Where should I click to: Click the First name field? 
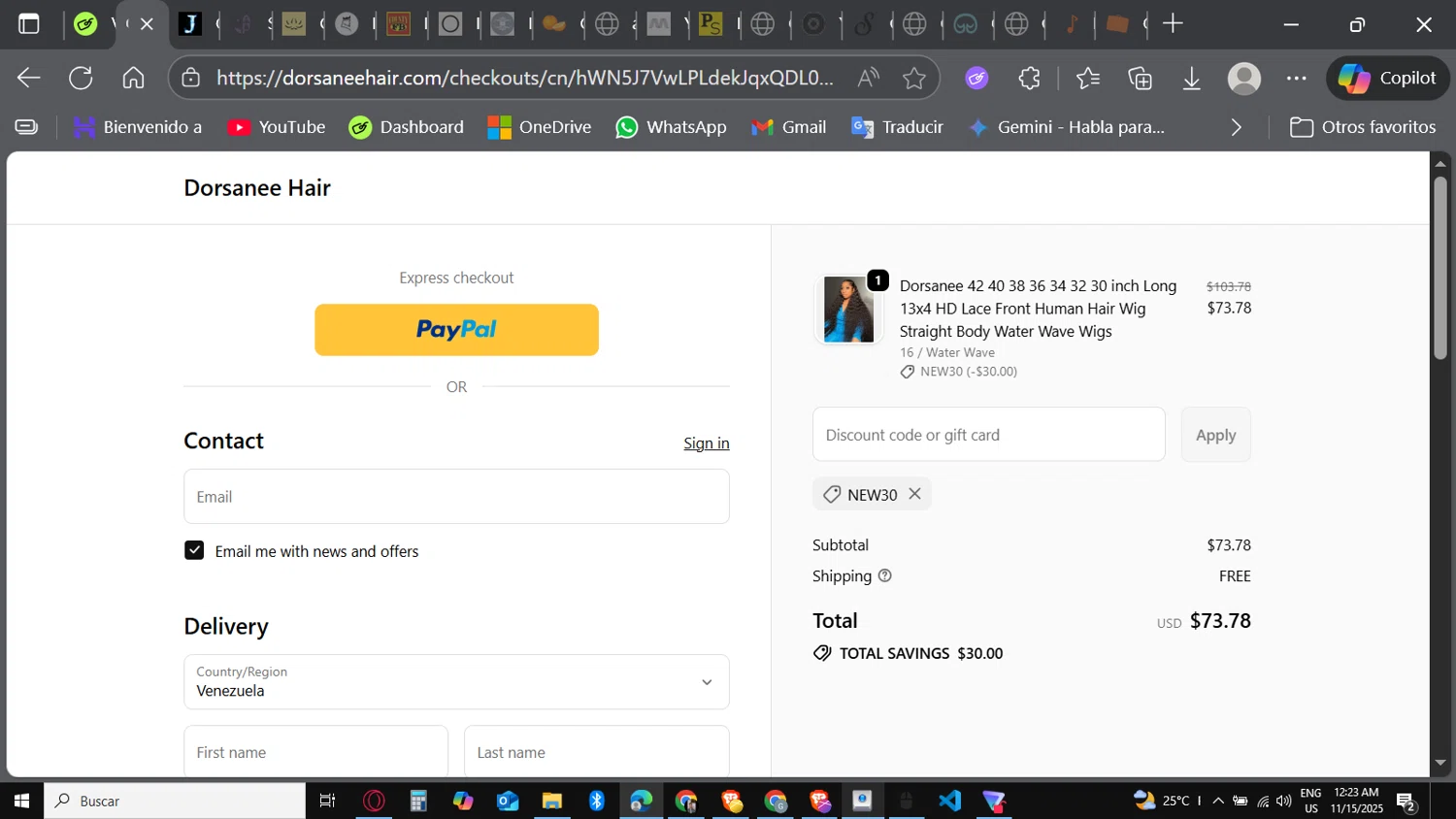tap(316, 752)
